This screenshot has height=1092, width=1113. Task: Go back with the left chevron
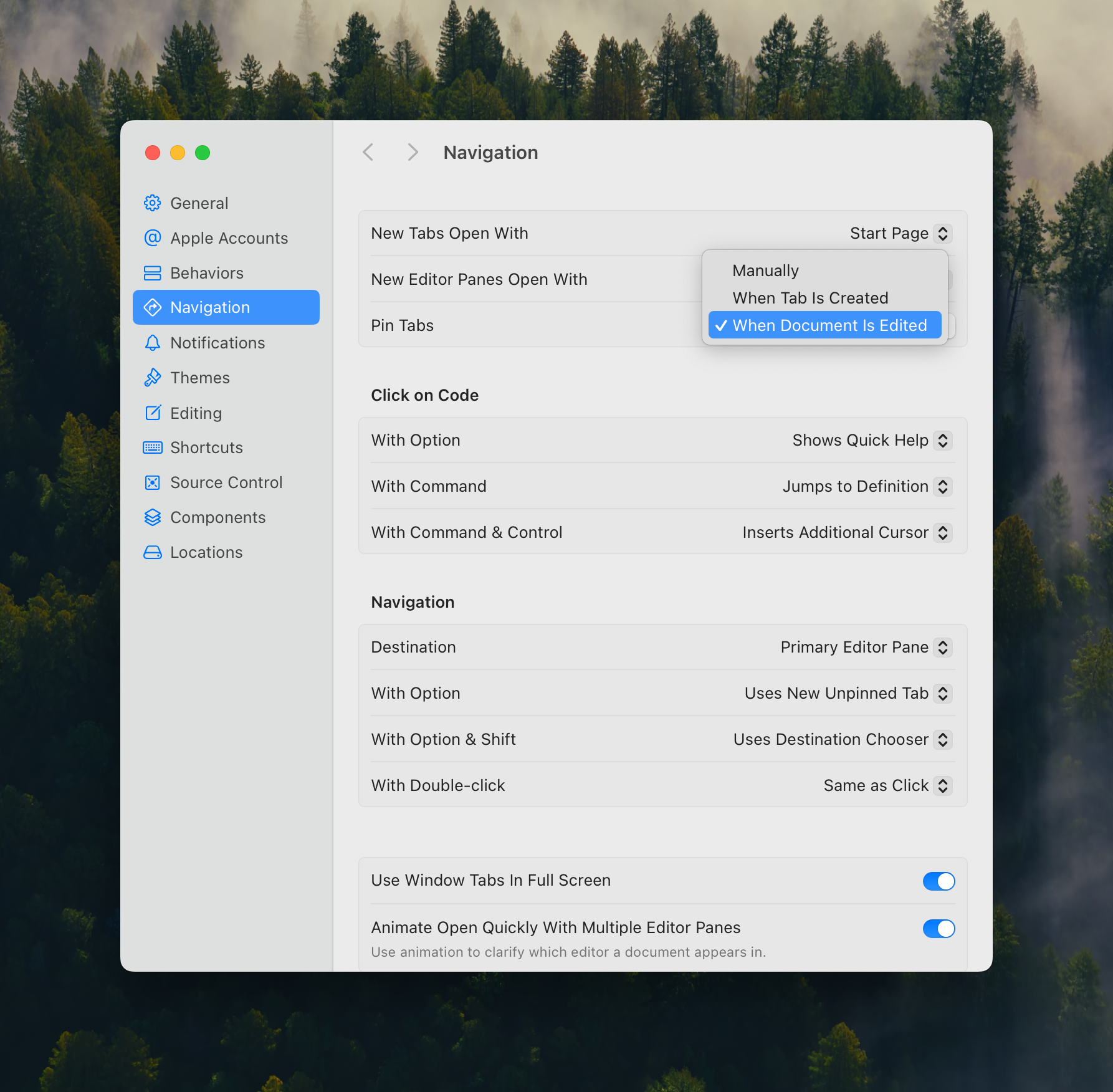click(368, 152)
